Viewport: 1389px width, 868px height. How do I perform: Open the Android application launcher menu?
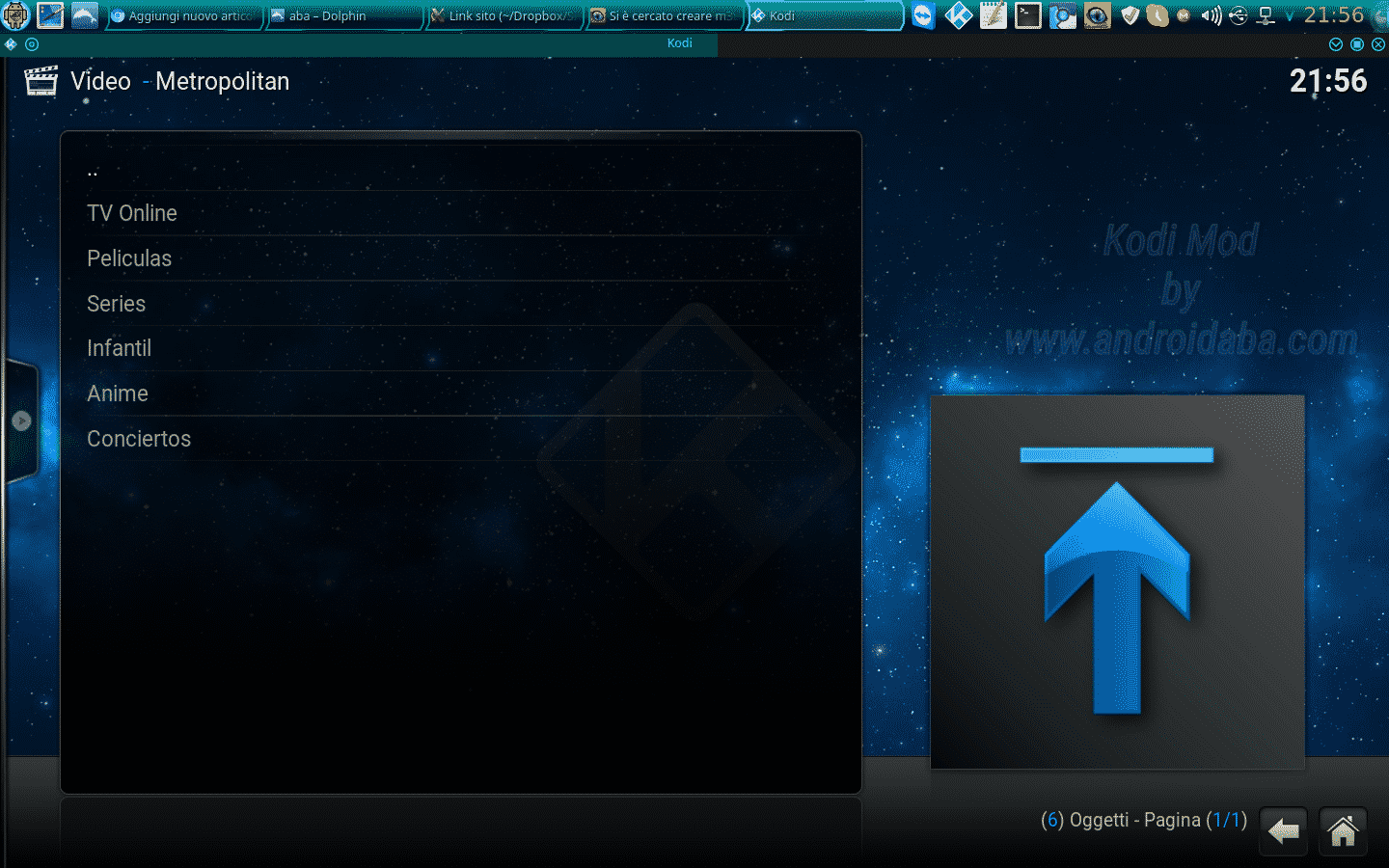point(16,15)
